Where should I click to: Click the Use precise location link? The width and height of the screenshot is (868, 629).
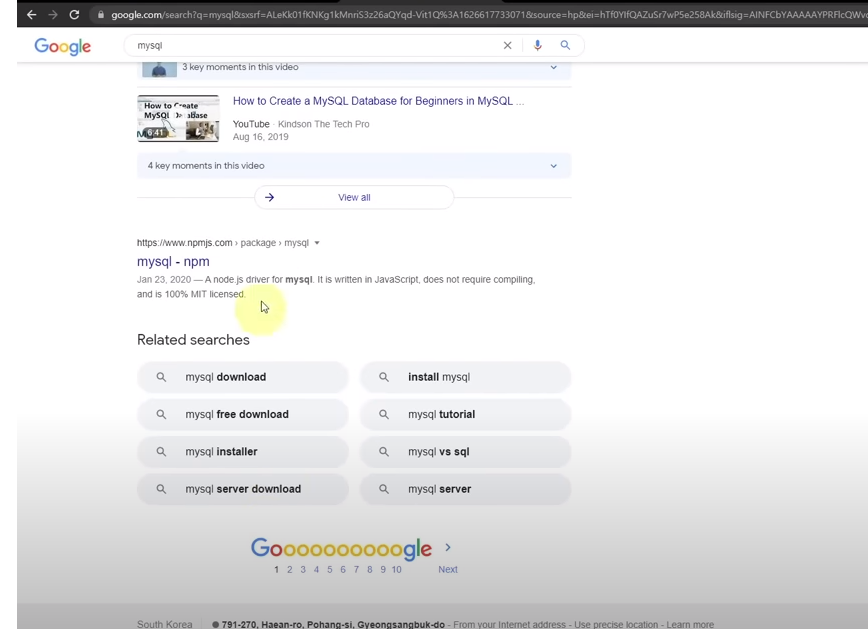[x=616, y=625]
